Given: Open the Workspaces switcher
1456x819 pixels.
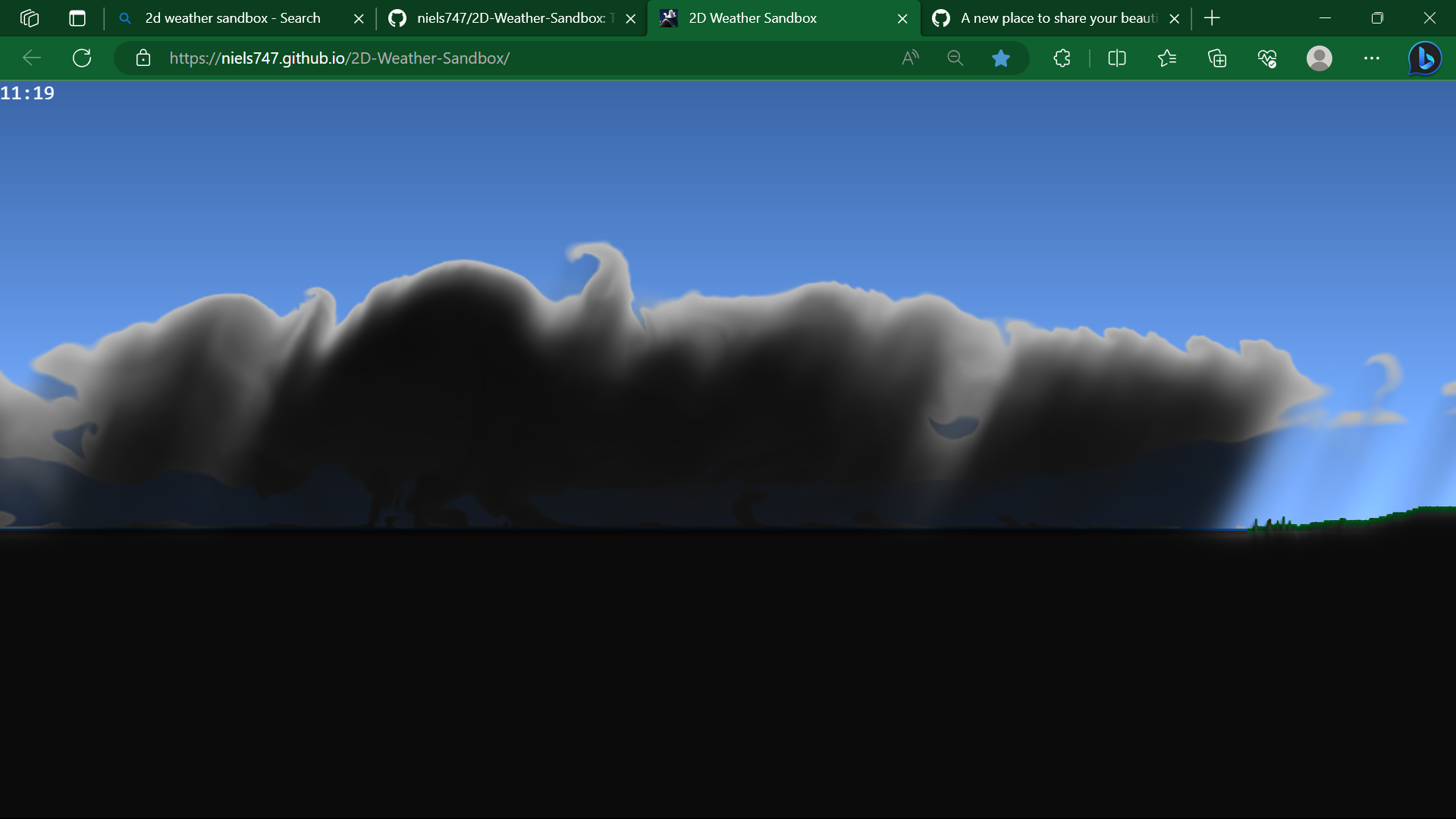Looking at the screenshot, I should pyautogui.click(x=30, y=17).
